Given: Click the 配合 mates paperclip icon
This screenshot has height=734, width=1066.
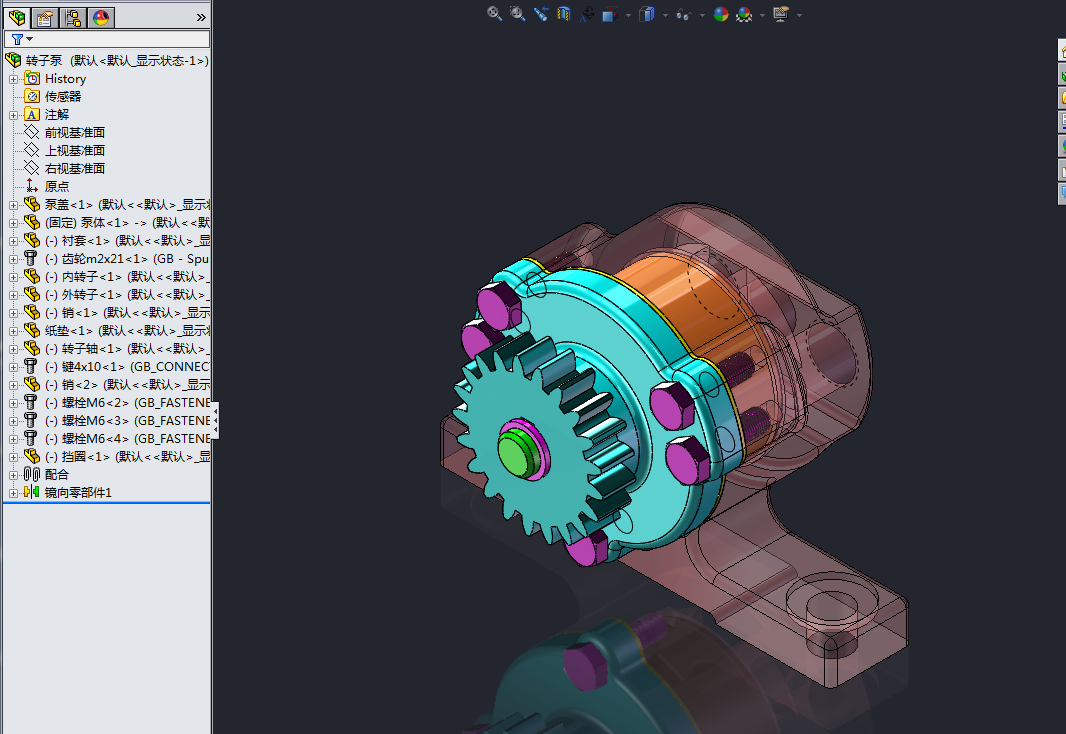Looking at the screenshot, I should pos(31,474).
